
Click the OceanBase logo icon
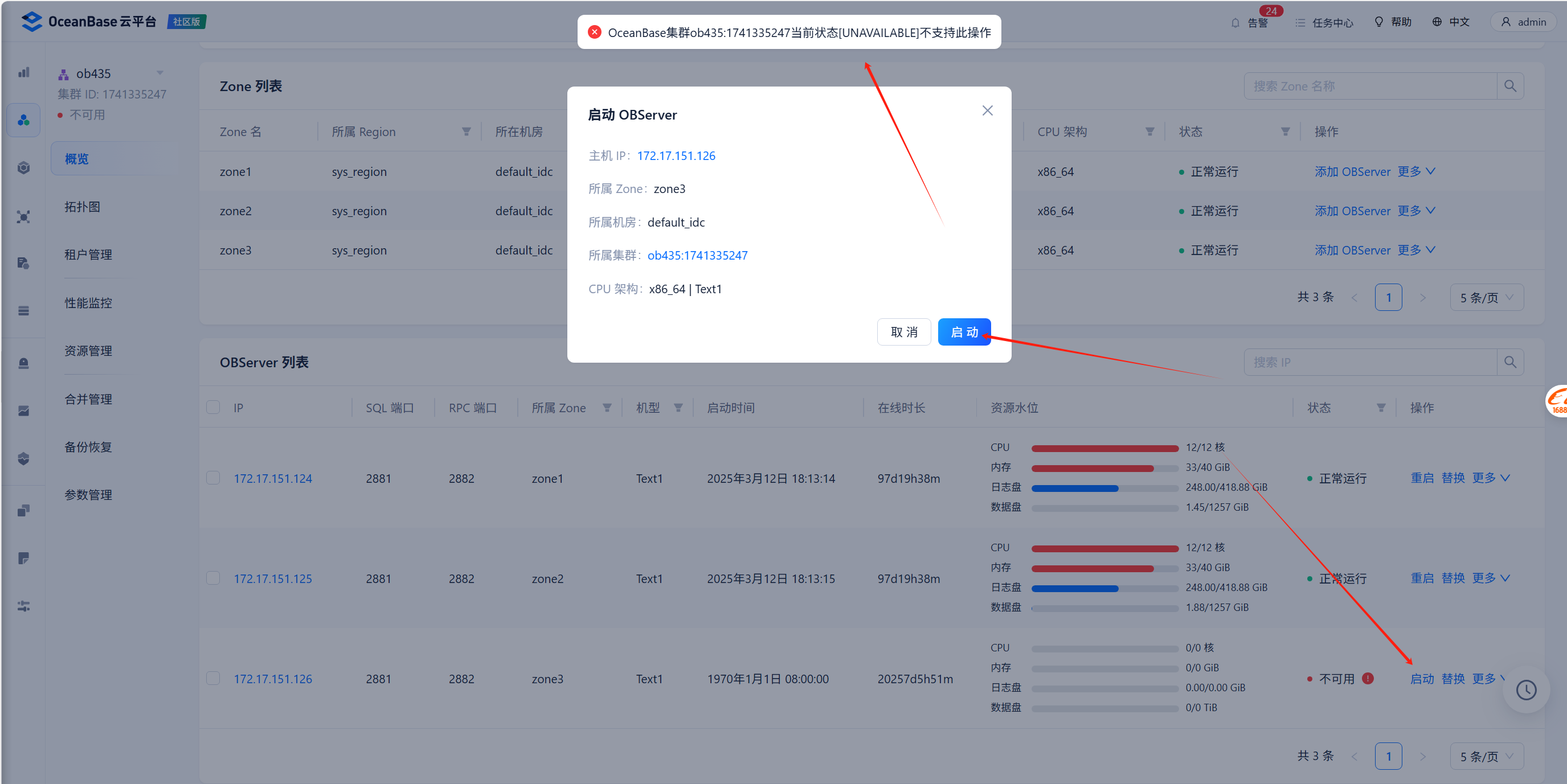(x=32, y=21)
